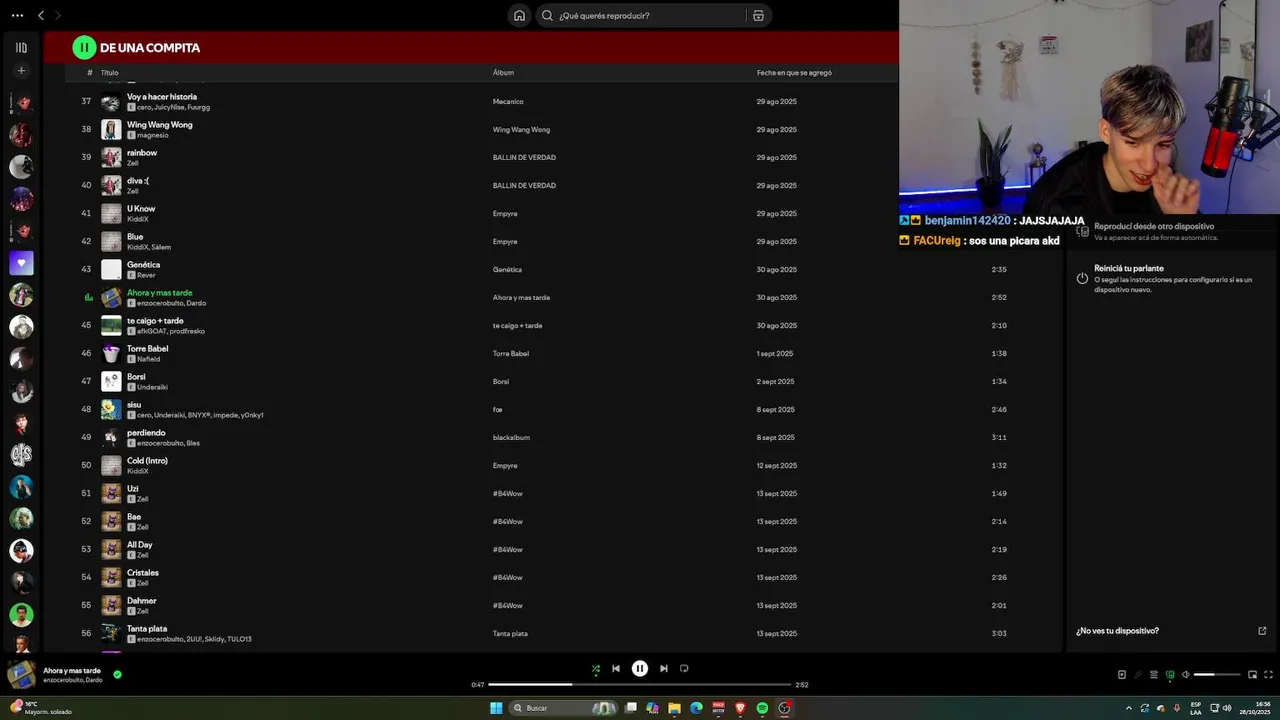Open the Spotify three-dots app menu
The width and height of the screenshot is (1280, 720).
(x=17, y=15)
